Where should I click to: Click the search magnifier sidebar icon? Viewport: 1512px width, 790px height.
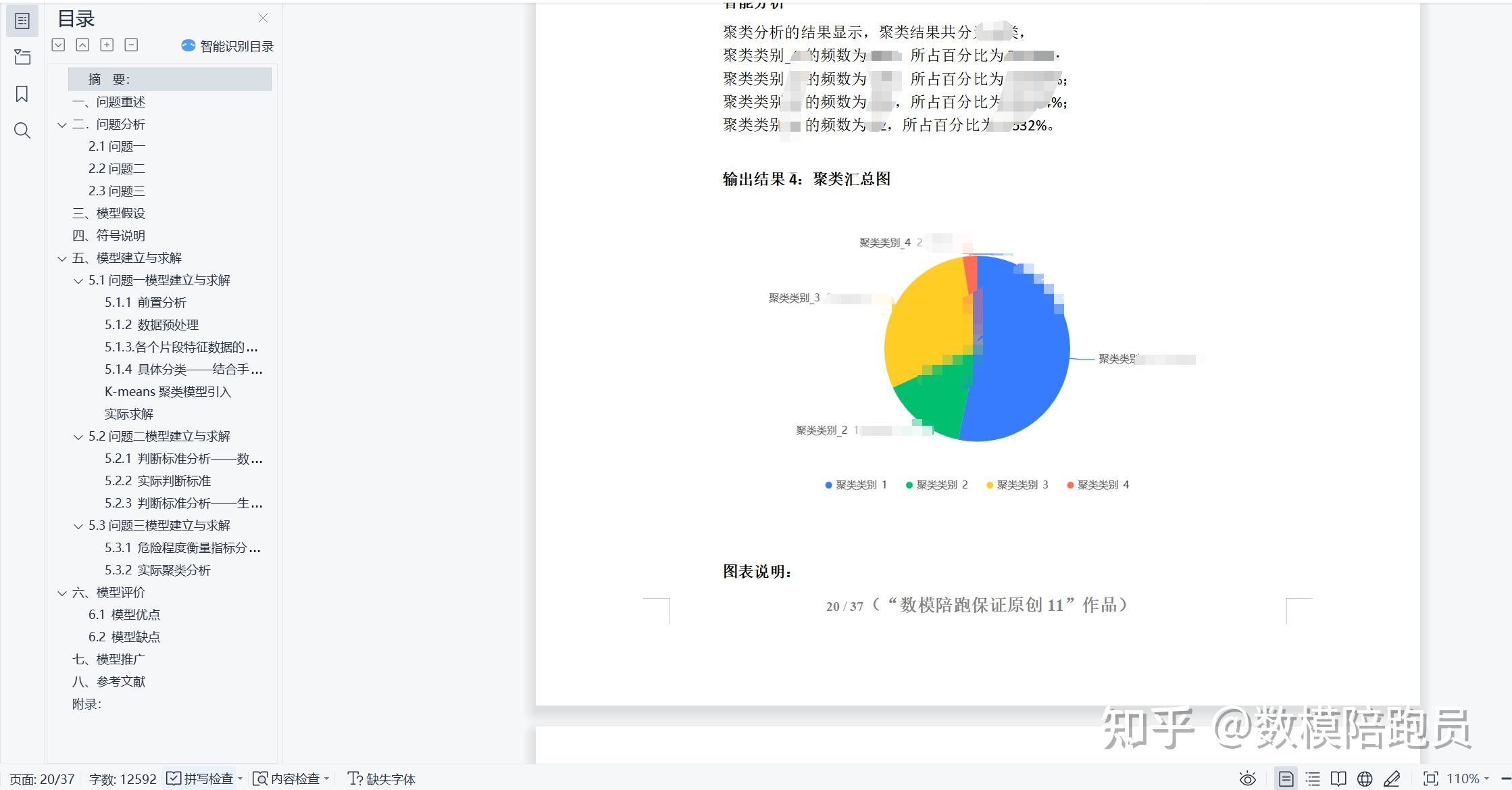point(22,130)
